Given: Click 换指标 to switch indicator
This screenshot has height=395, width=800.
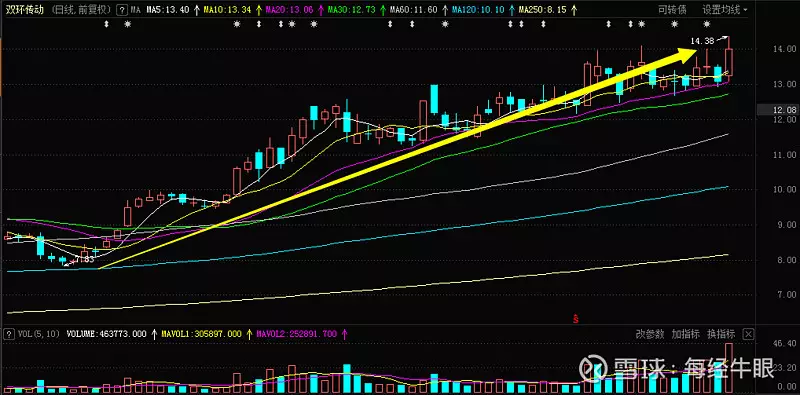Looking at the screenshot, I should (x=720, y=335).
